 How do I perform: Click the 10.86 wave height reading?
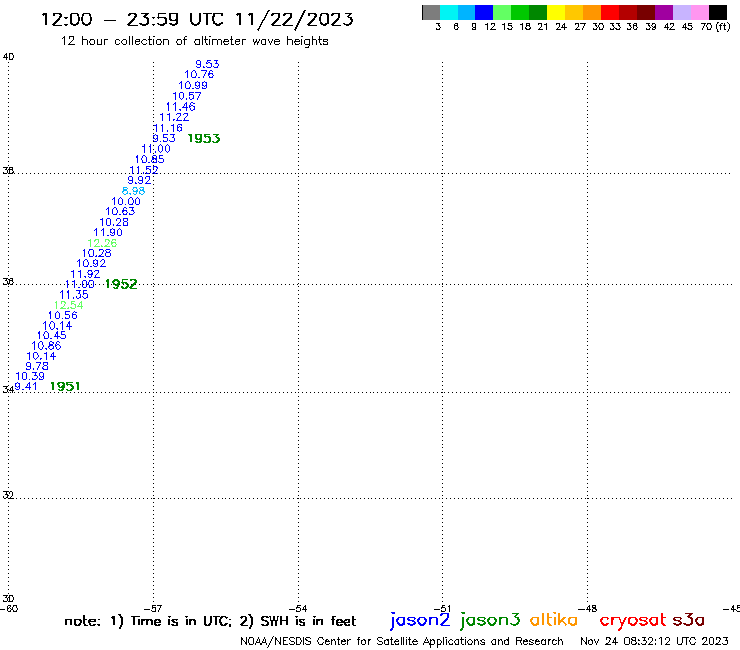46,346
